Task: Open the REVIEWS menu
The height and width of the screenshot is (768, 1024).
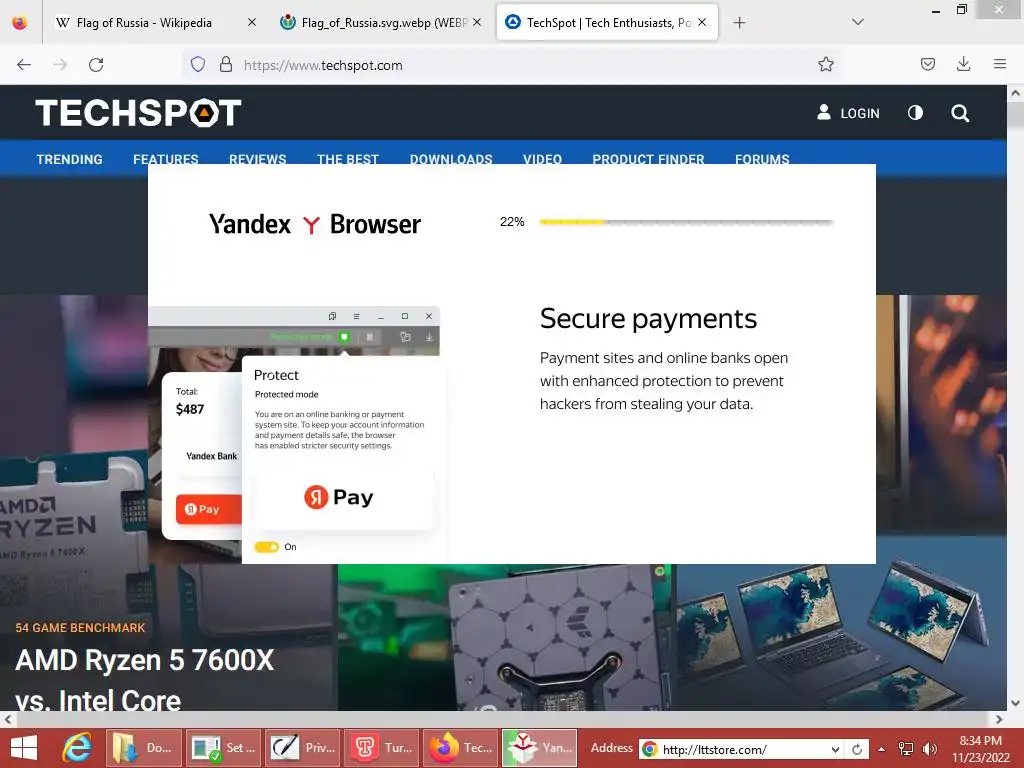Action: click(x=257, y=159)
